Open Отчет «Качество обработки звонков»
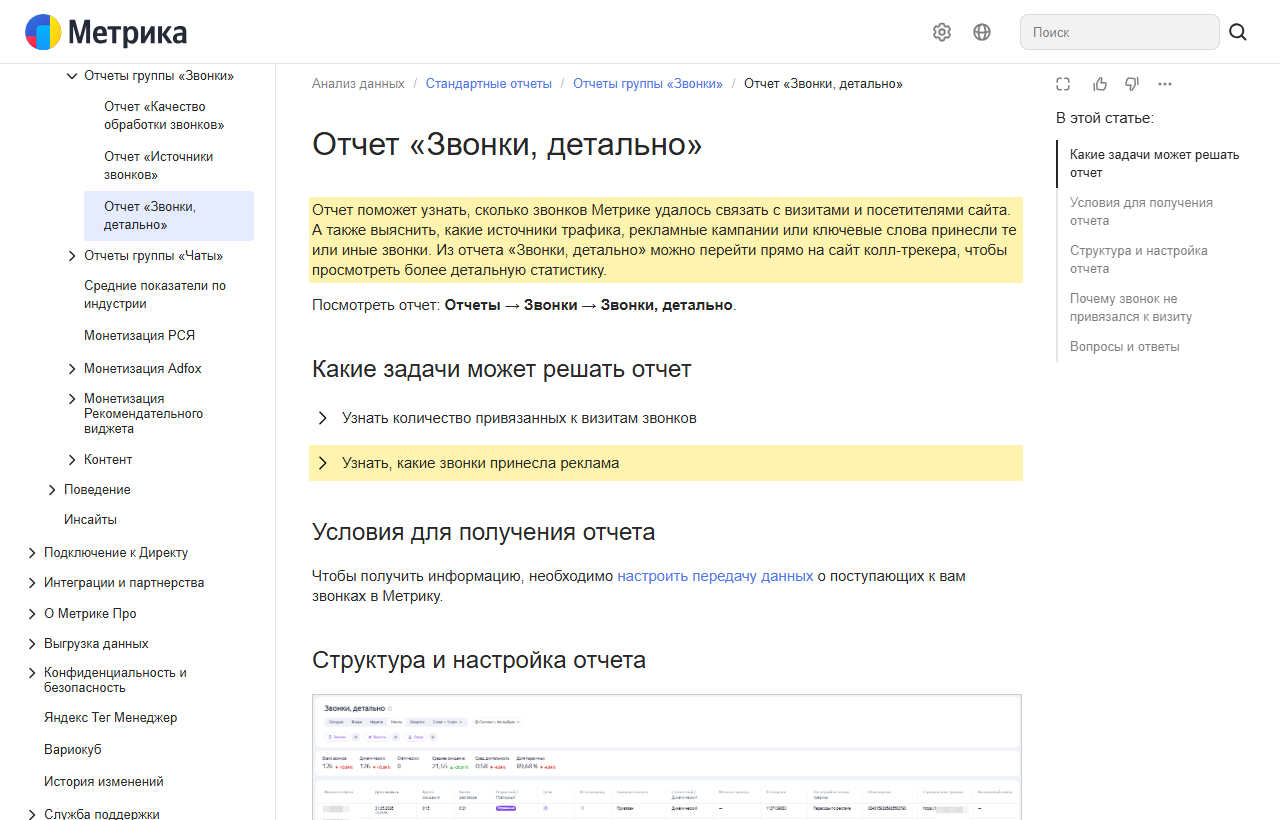Screen dimensions: 1280x820 [x=164, y=116]
